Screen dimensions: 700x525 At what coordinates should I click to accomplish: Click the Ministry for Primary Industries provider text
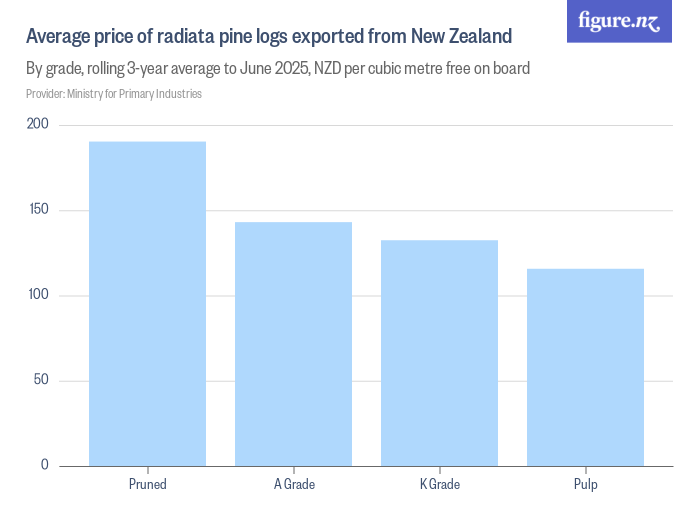click(x=114, y=94)
